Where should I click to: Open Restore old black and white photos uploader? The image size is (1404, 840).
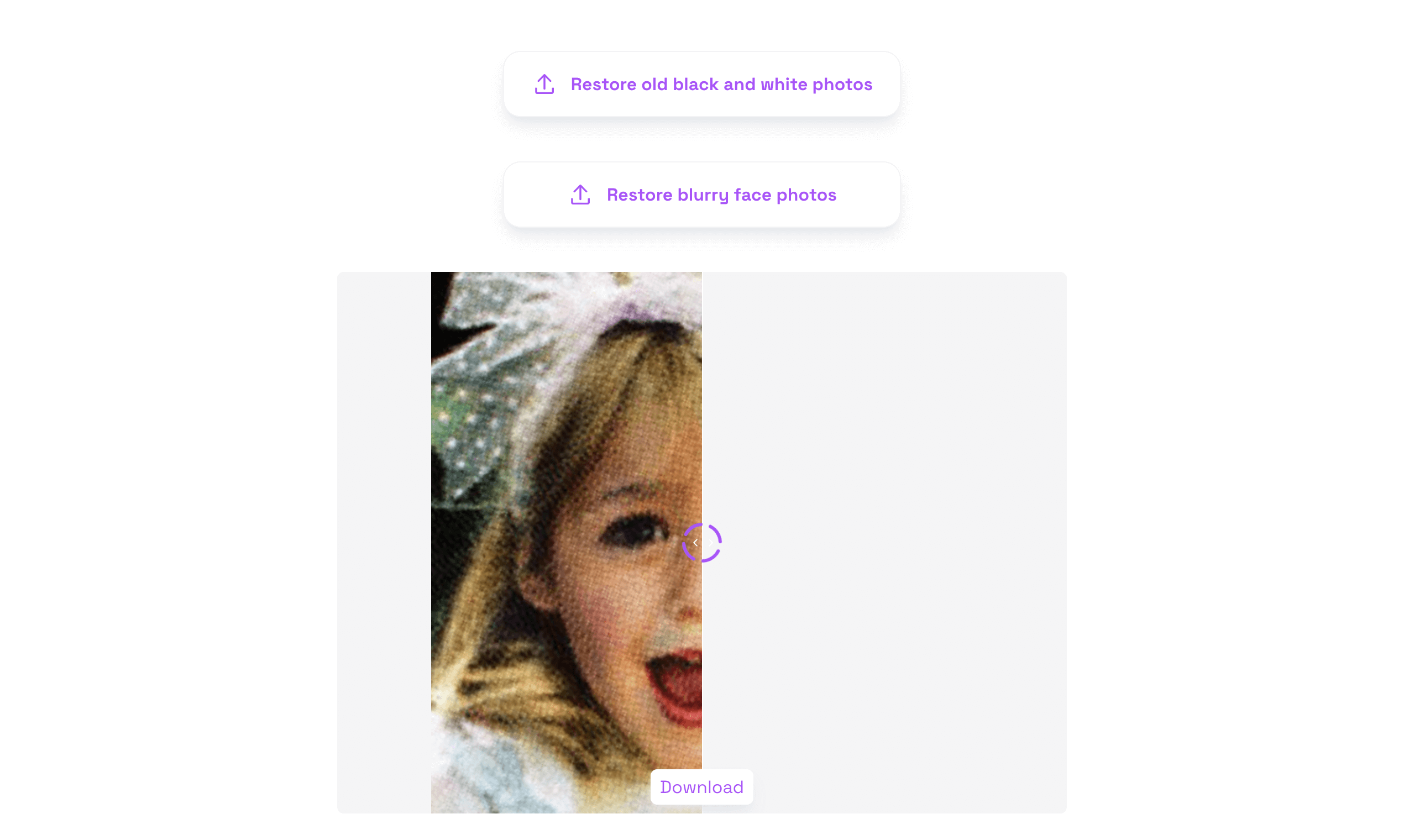tap(702, 85)
